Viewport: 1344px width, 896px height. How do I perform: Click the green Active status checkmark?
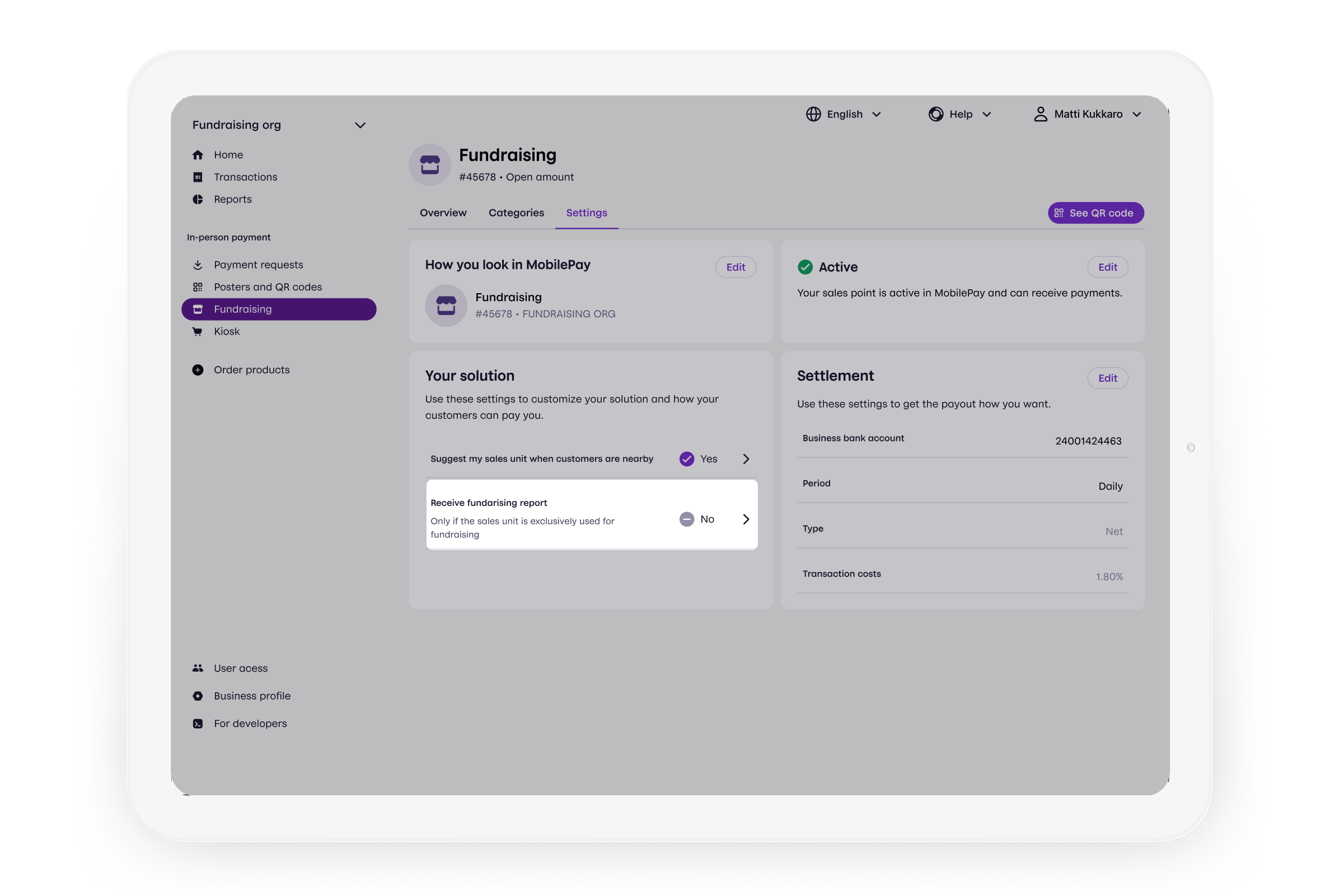point(805,267)
